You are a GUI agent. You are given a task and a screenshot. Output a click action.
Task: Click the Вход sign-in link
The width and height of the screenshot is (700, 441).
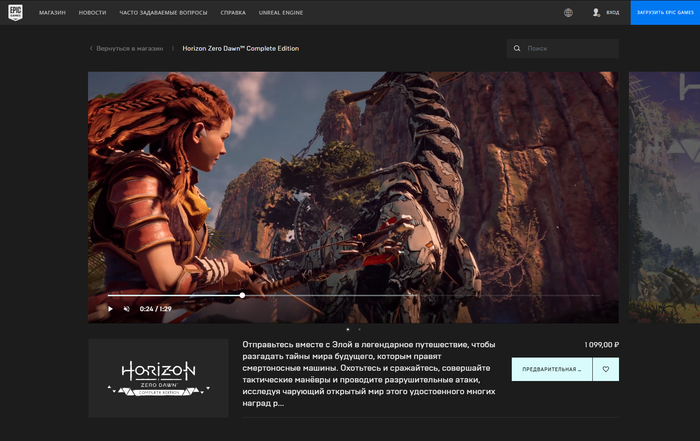[612, 13]
